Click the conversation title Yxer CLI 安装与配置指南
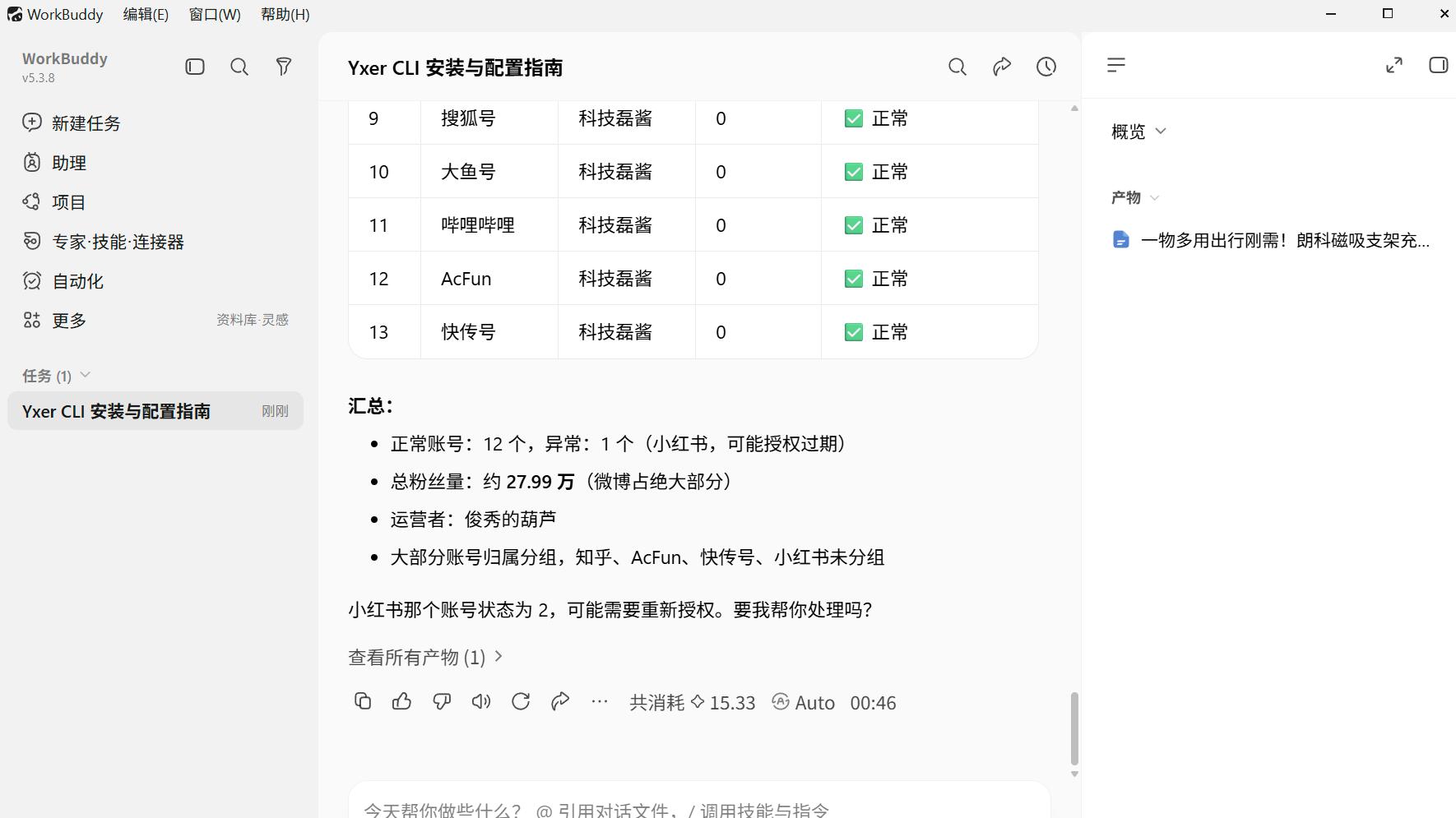This screenshot has height=818, width=1456. click(455, 67)
